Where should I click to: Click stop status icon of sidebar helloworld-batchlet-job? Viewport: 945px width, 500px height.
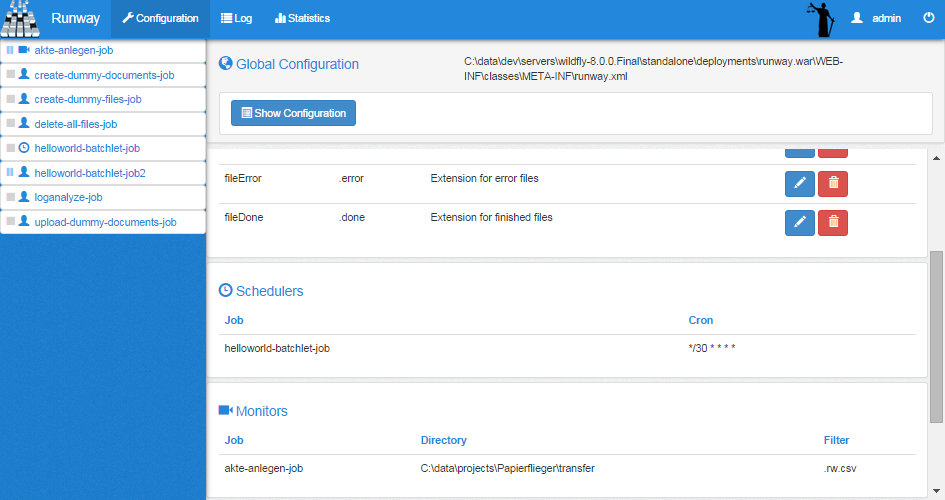coord(10,148)
